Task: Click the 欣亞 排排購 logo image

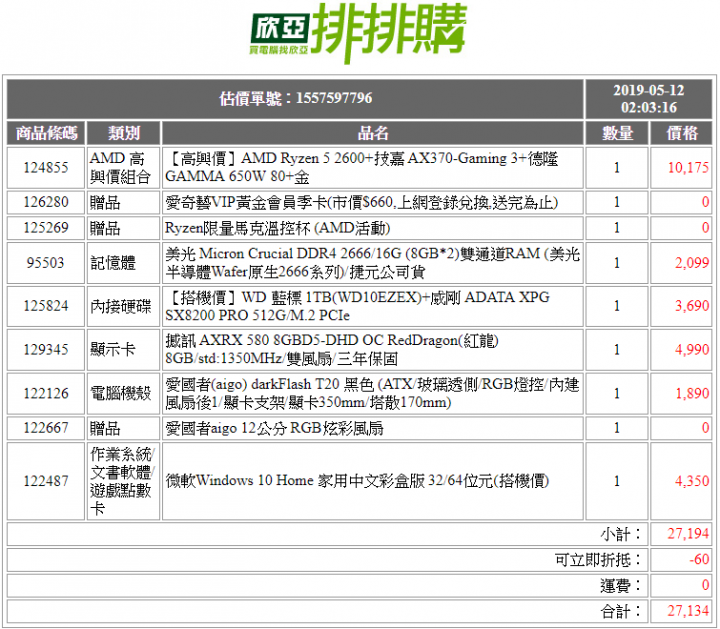Action: point(359,33)
